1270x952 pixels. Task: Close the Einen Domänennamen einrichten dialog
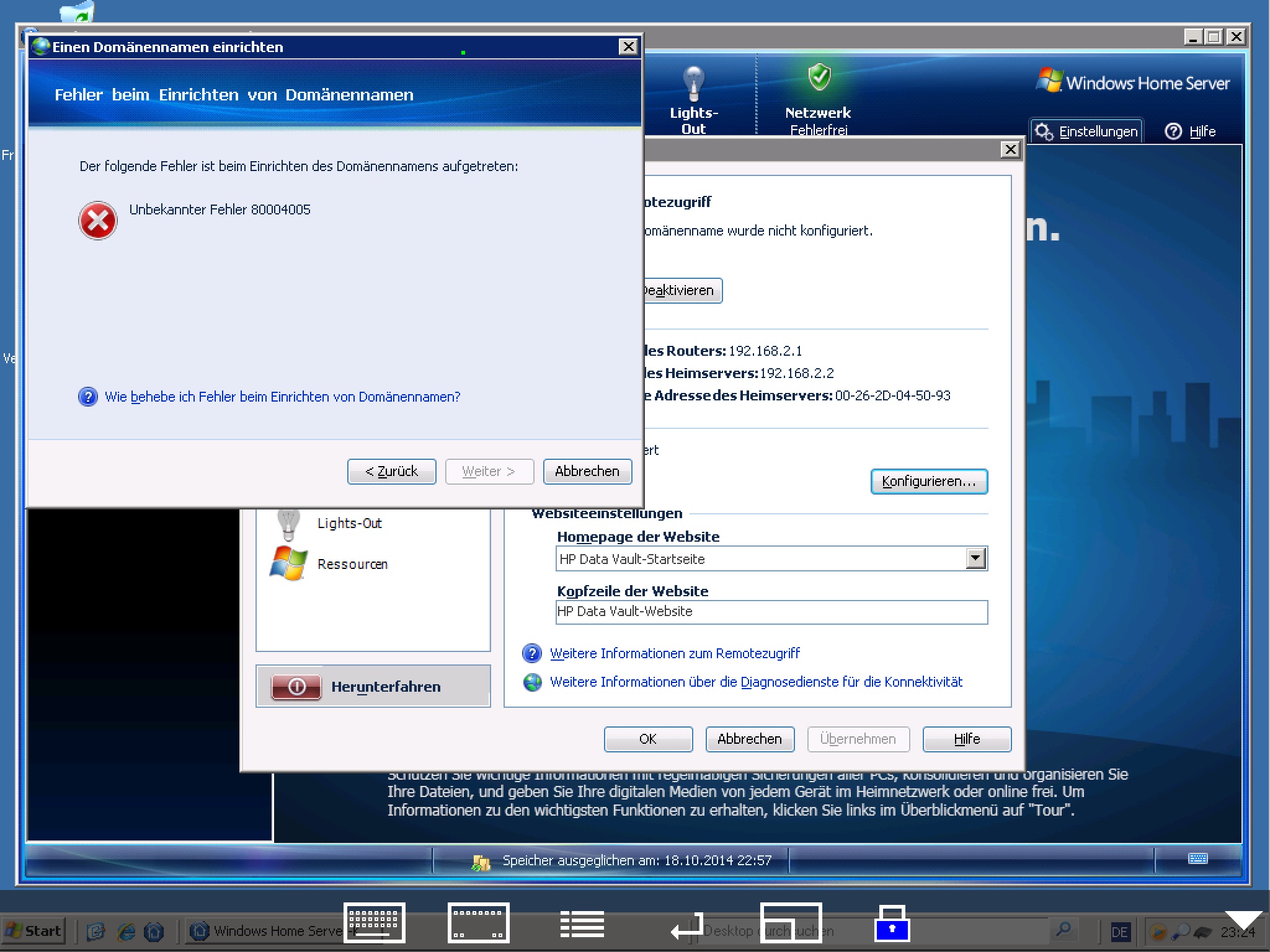628,46
